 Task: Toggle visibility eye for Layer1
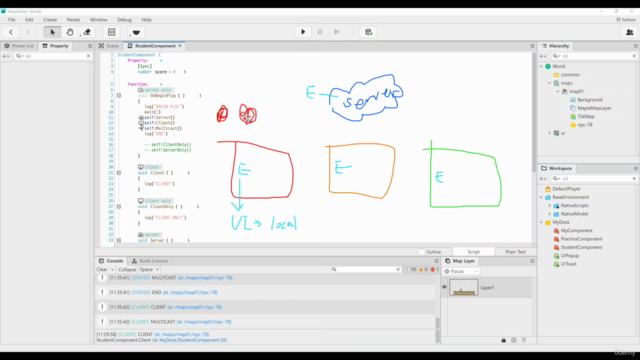[x=444, y=287]
